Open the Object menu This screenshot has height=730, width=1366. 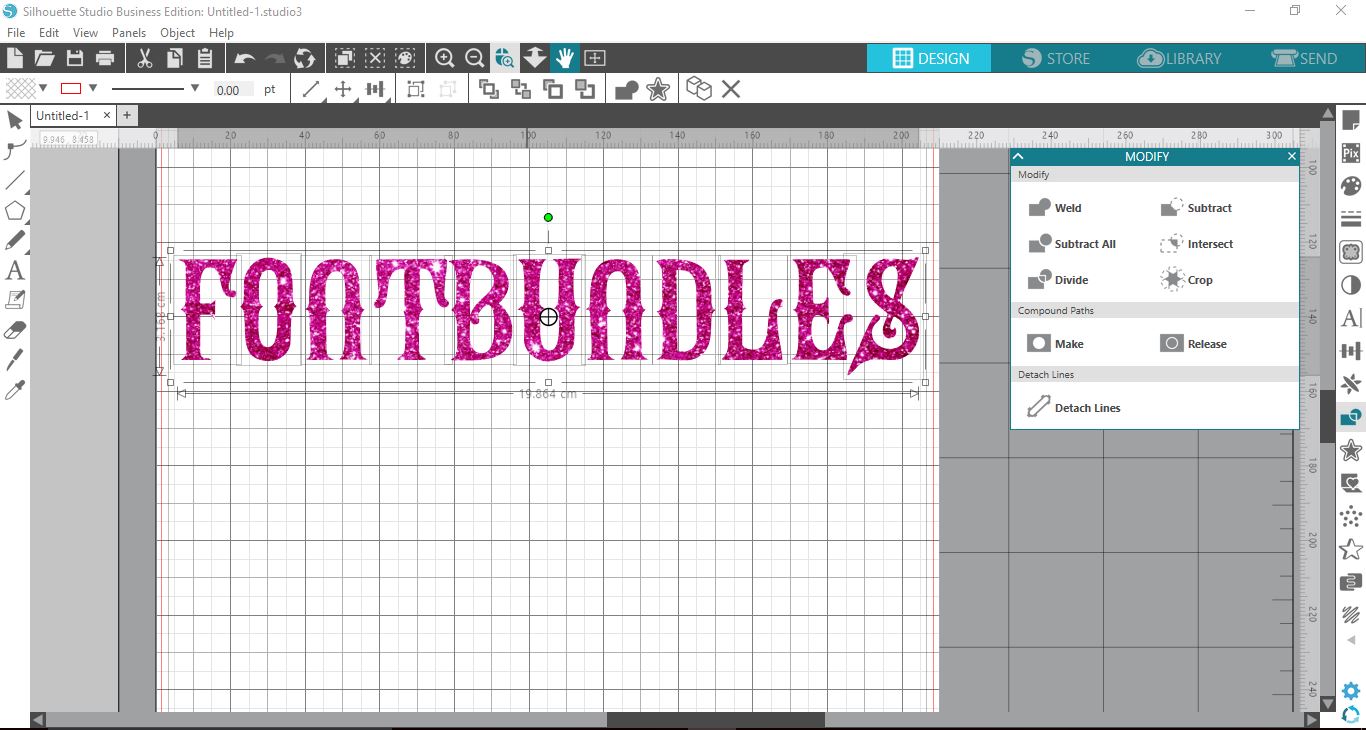click(178, 33)
